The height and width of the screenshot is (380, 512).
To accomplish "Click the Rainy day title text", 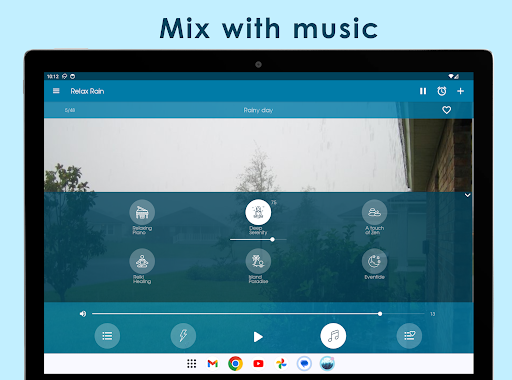I will click(258, 110).
